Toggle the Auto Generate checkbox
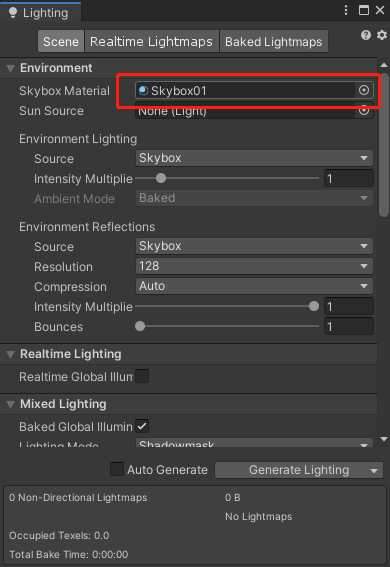 click(x=117, y=469)
